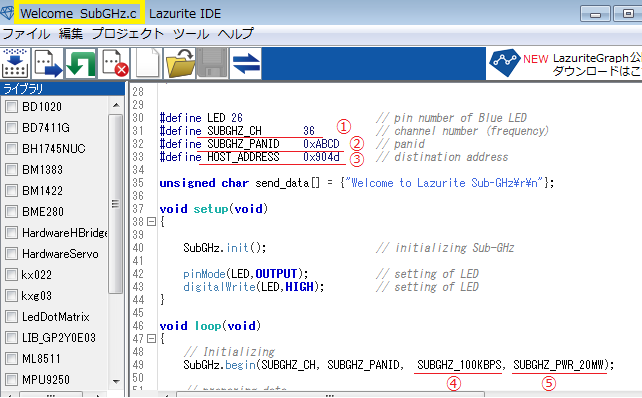Open the 編集 menu
Screen dimensions: 642x398
click(x=71, y=34)
